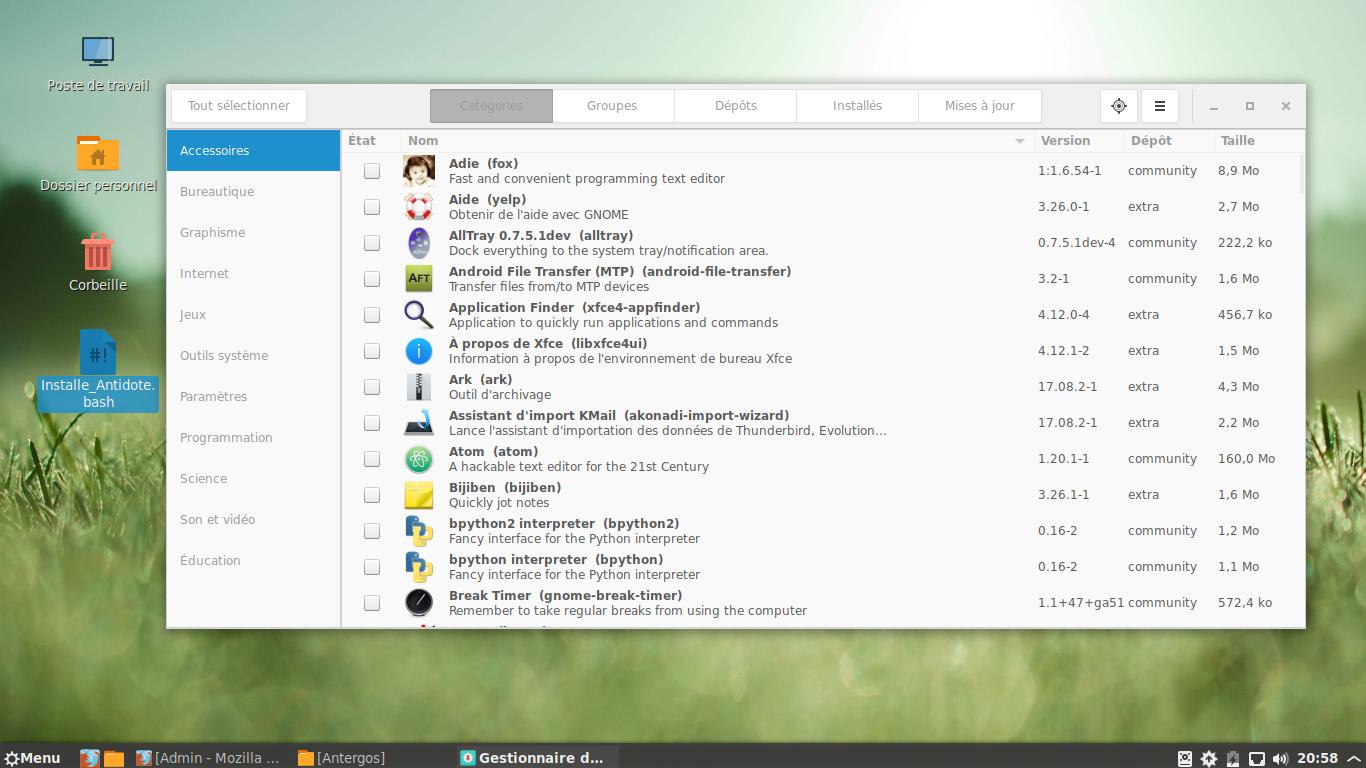
Task: Check the box for Adie (fox)
Action: pyautogui.click(x=372, y=171)
